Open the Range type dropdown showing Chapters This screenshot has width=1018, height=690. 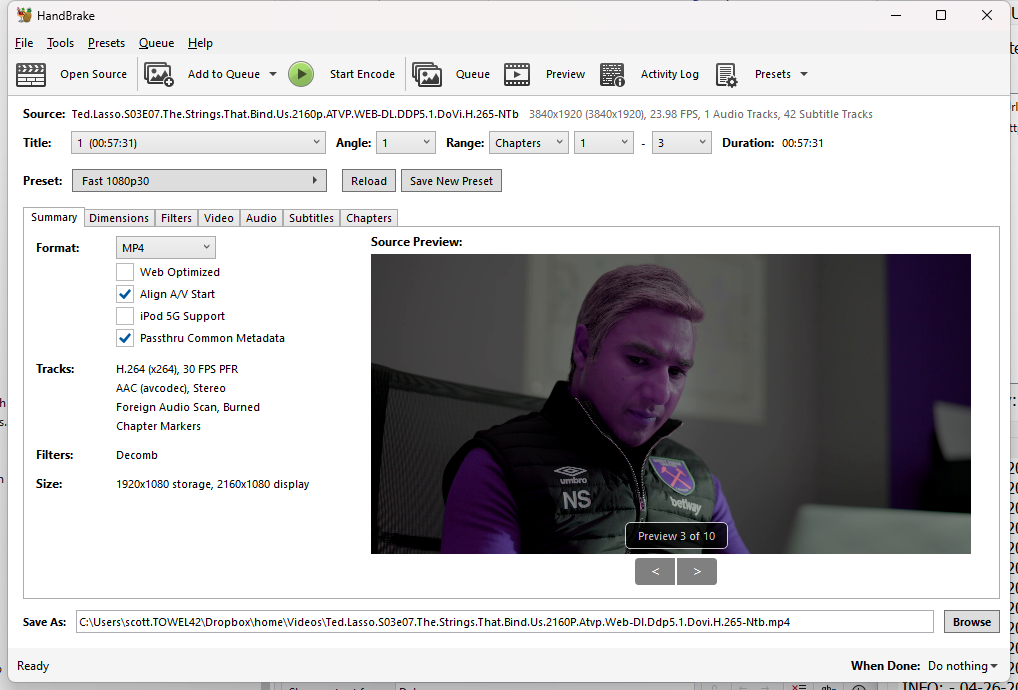529,143
